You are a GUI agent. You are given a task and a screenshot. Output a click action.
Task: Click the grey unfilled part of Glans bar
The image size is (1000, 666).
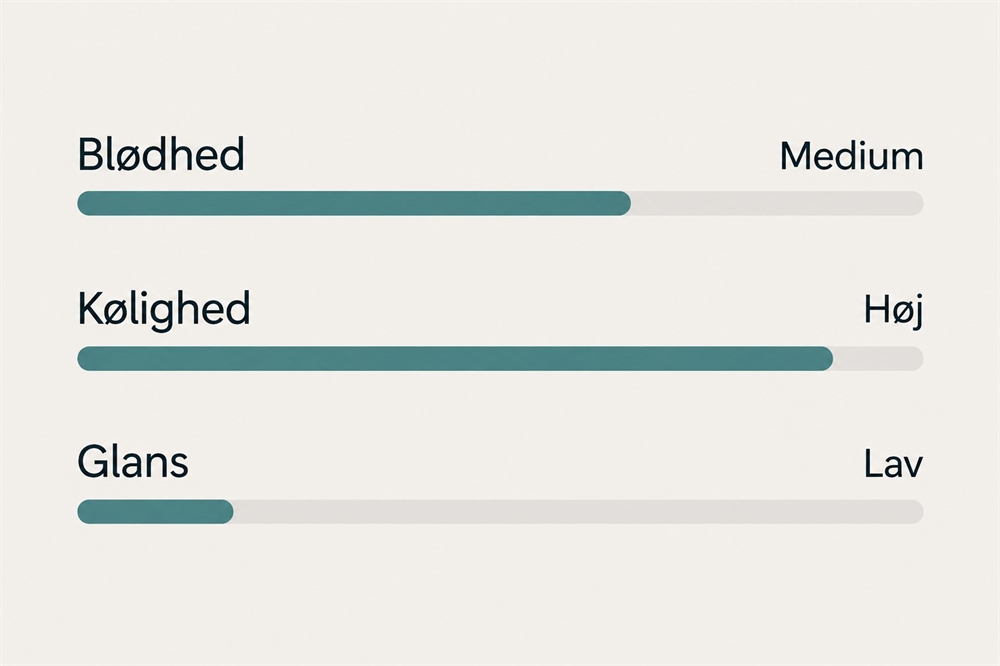578,512
